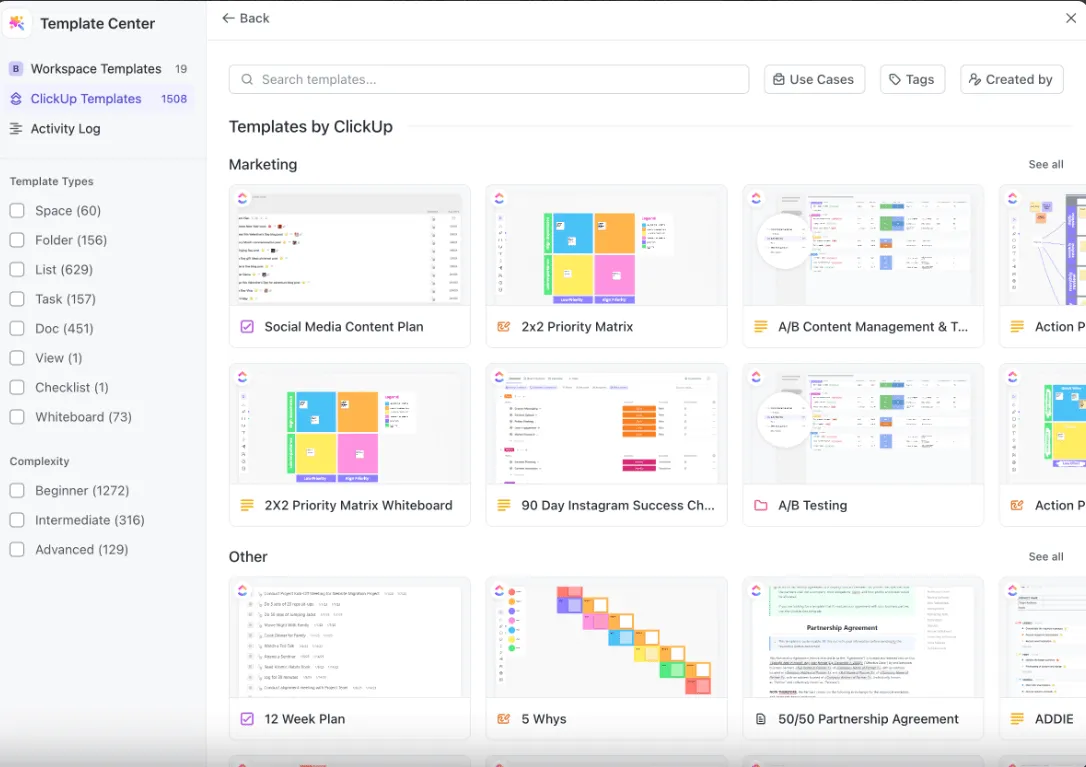Open the 2x2 Priority Matrix thumbnail
This screenshot has height=767, width=1086.
tap(606, 245)
